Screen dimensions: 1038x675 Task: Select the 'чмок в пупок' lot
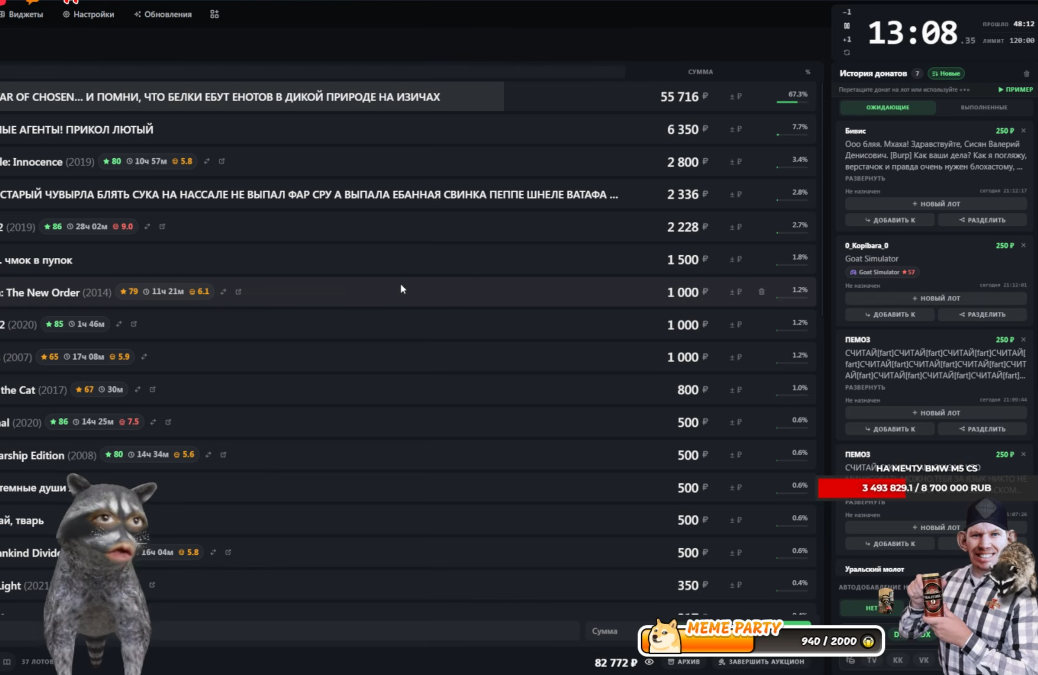pyautogui.click(x=408, y=259)
